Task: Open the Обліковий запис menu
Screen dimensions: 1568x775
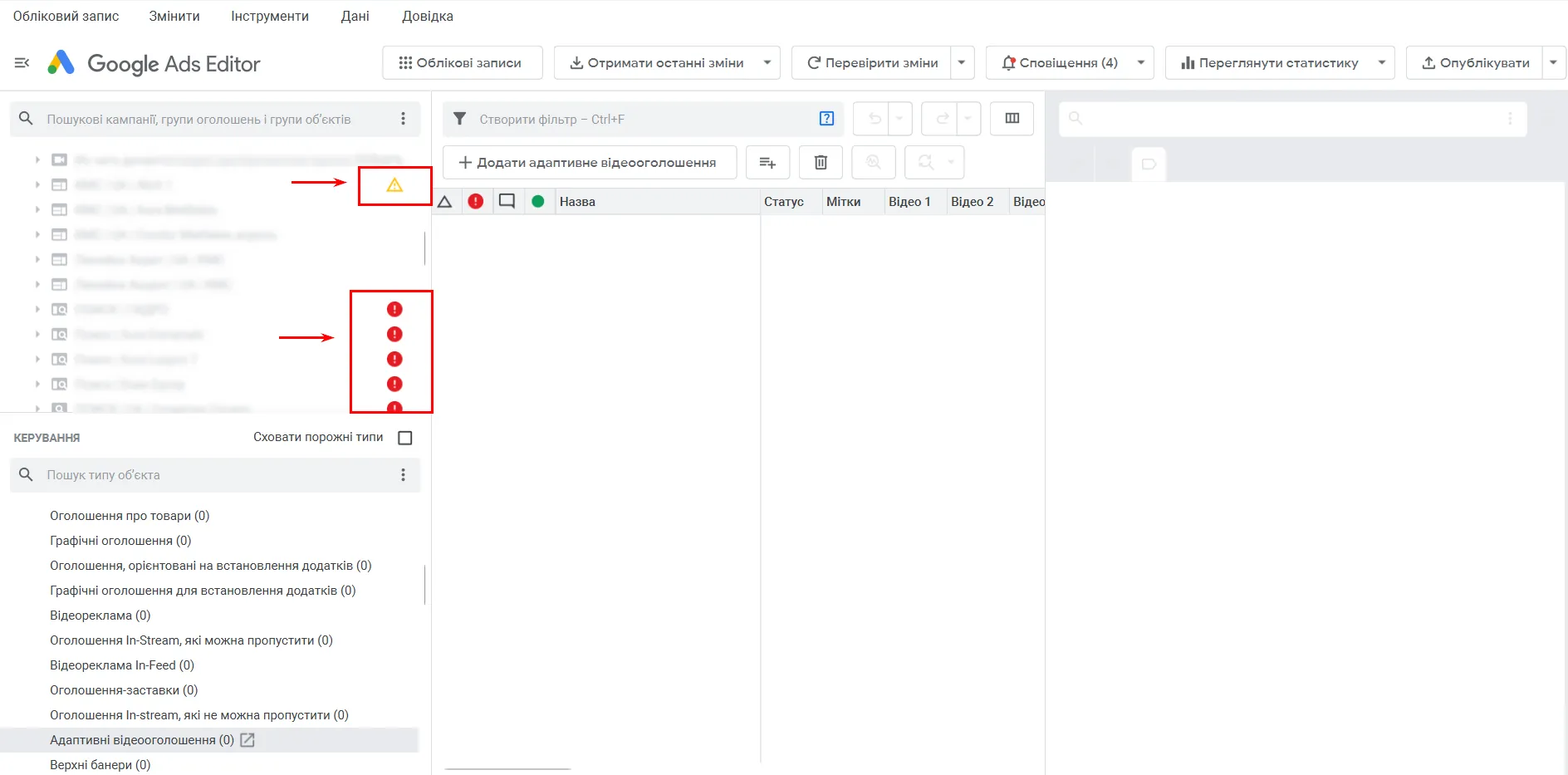Action: (66, 16)
